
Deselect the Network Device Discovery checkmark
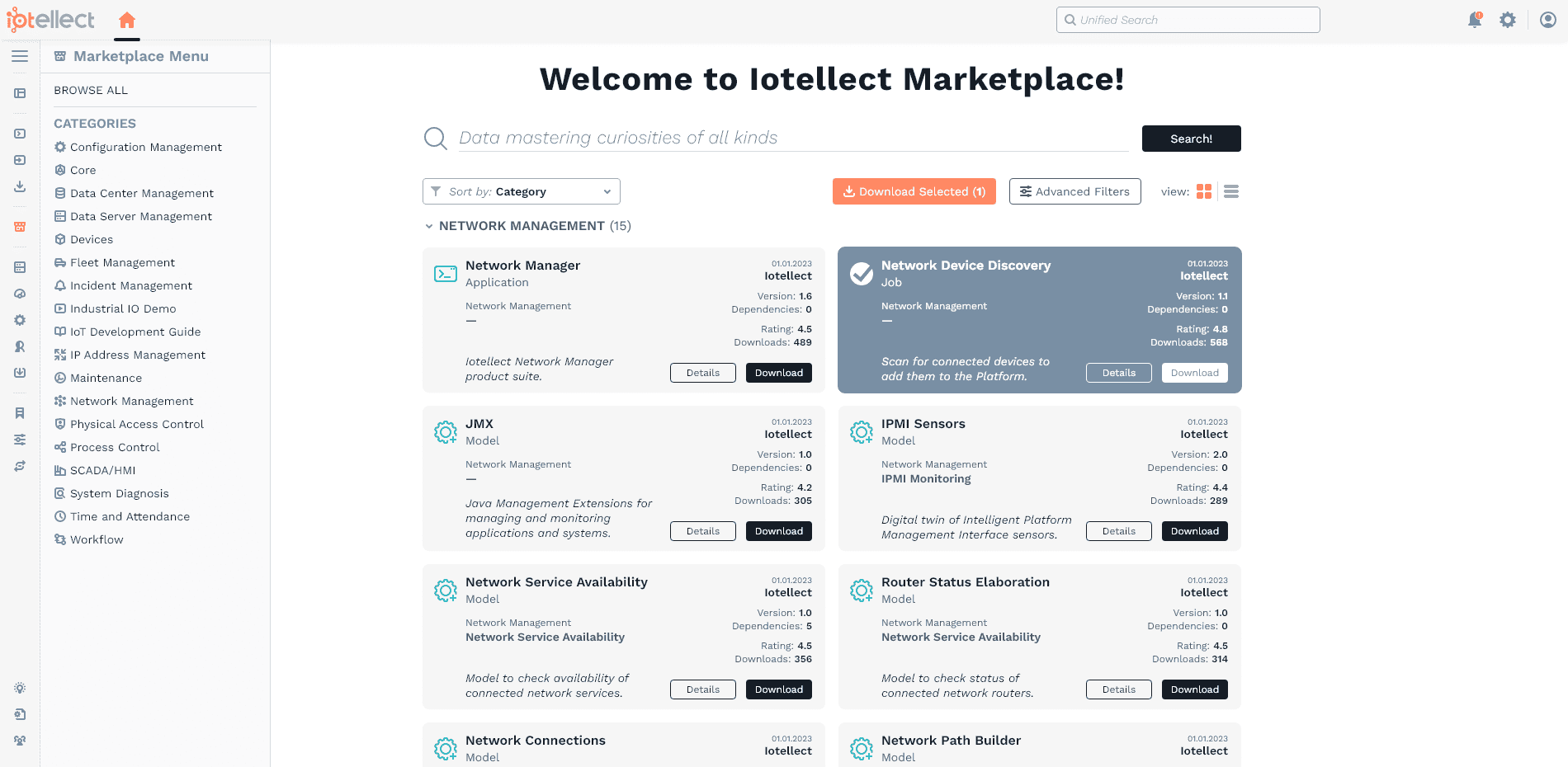click(x=862, y=273)
